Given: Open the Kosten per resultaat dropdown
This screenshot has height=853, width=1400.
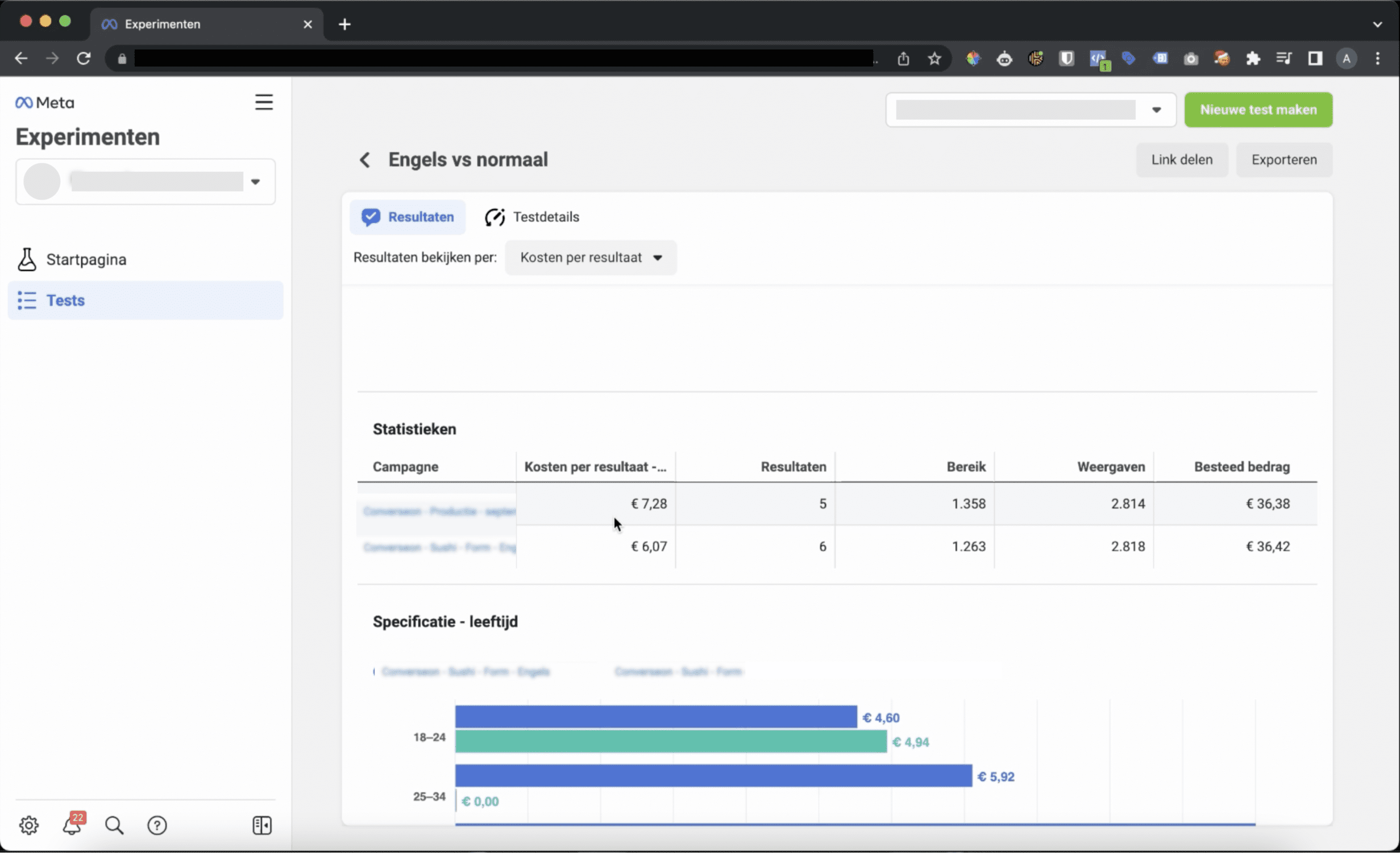Looking at the screenshot, I should pyautogui.click(x=591, y=258).
